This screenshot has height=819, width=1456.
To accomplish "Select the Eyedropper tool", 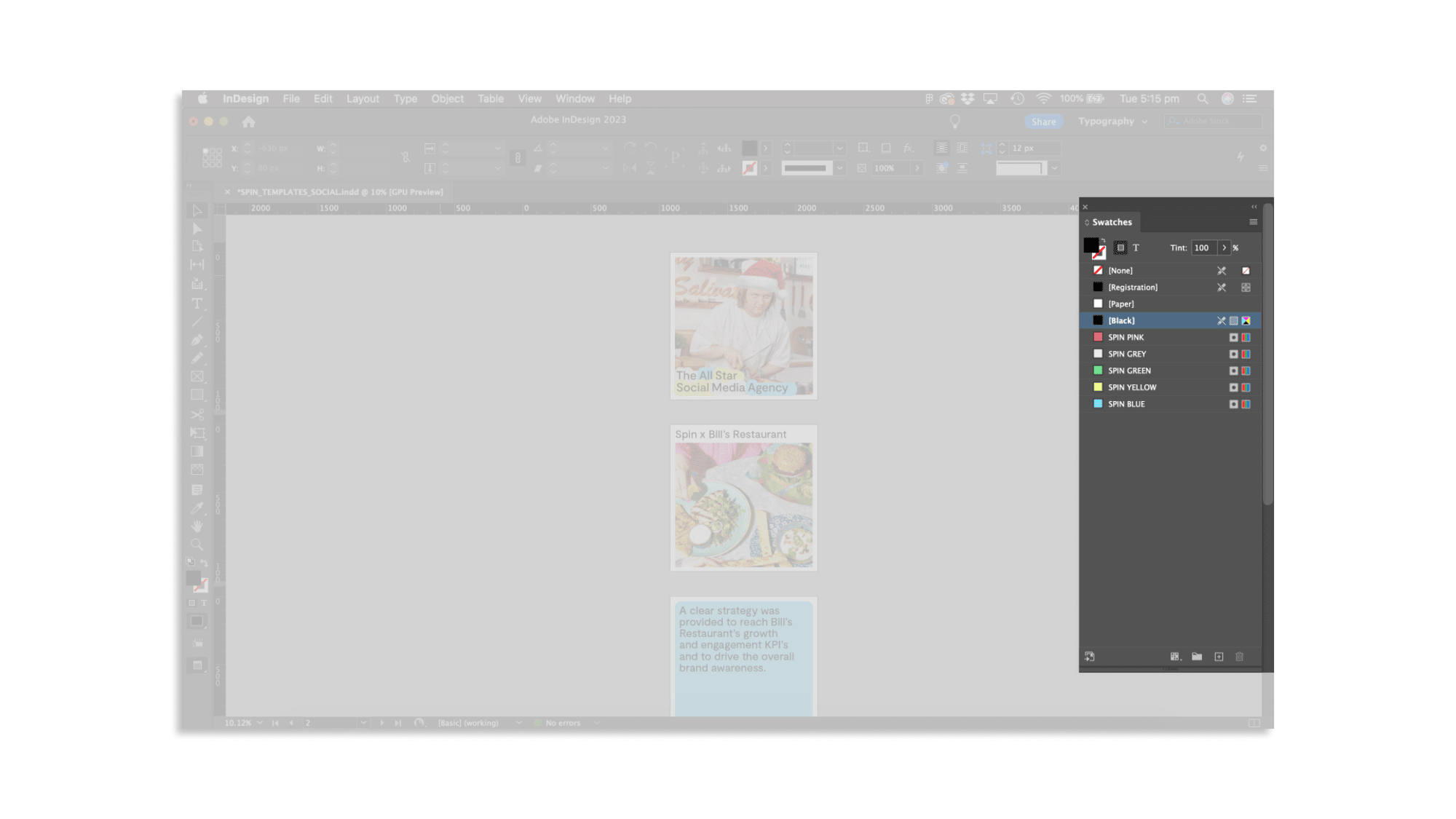I will [197, 508].
